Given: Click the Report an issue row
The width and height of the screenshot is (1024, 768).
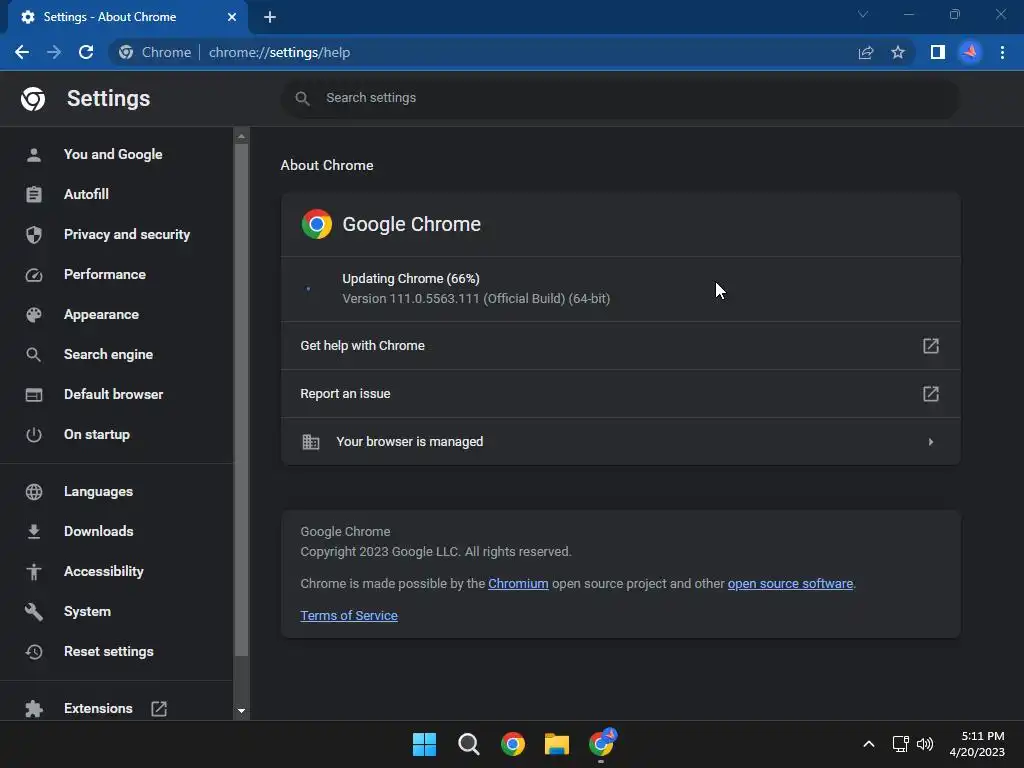Looking at the screenshot, I should pos(620,394).
